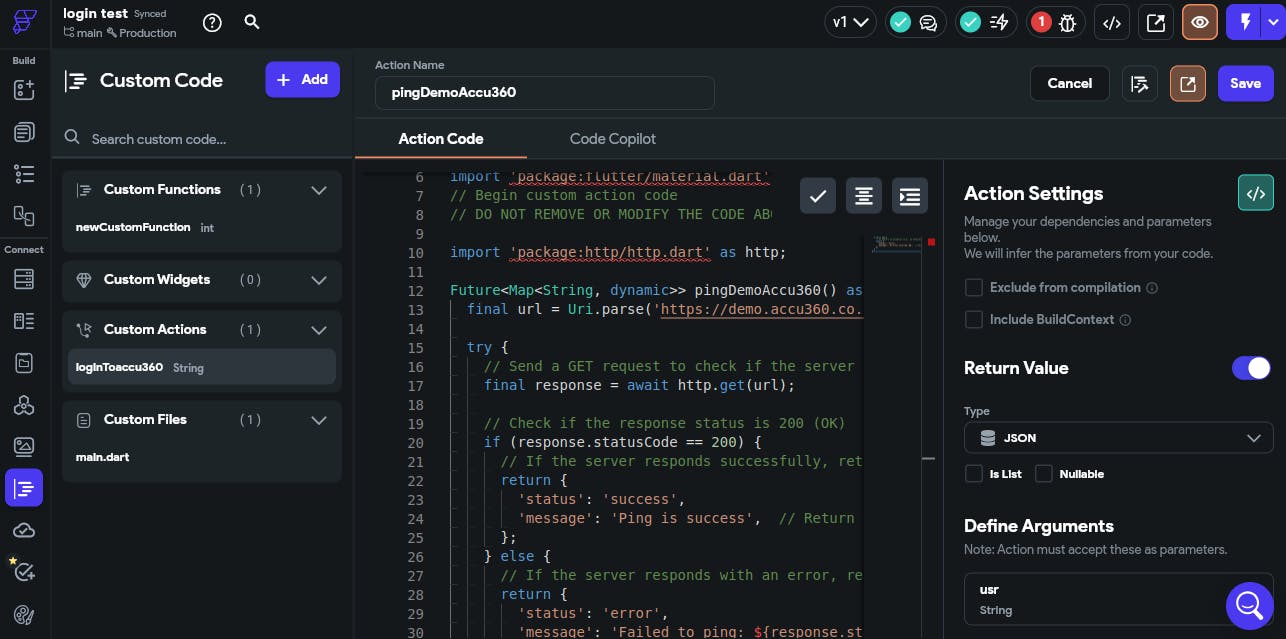This screenshot has width=1286, height=639.
Task: Open the v1 version dropdown
Action: [850, 22]
